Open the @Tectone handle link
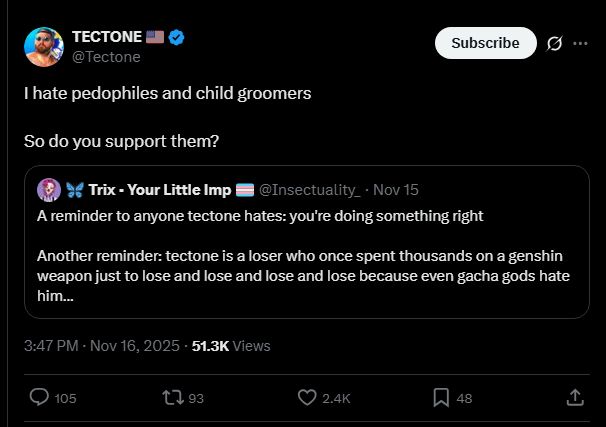This screenshot has width=606, height=427. pos(106,56)
